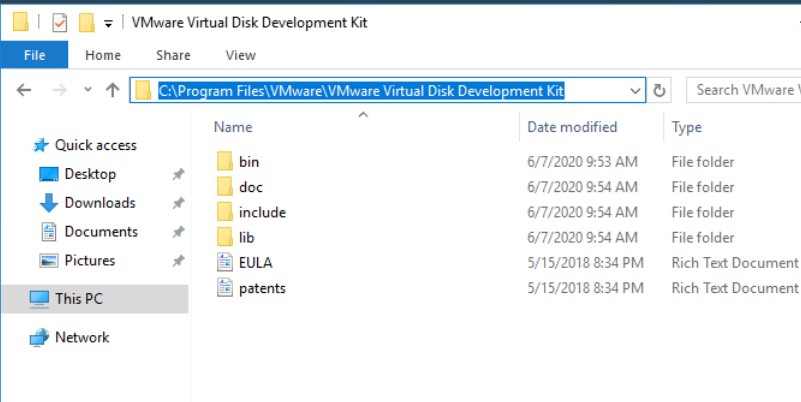Select the EULA rich text document icon
The height and width of the screenshot is (402, 801).
[225, 263]
